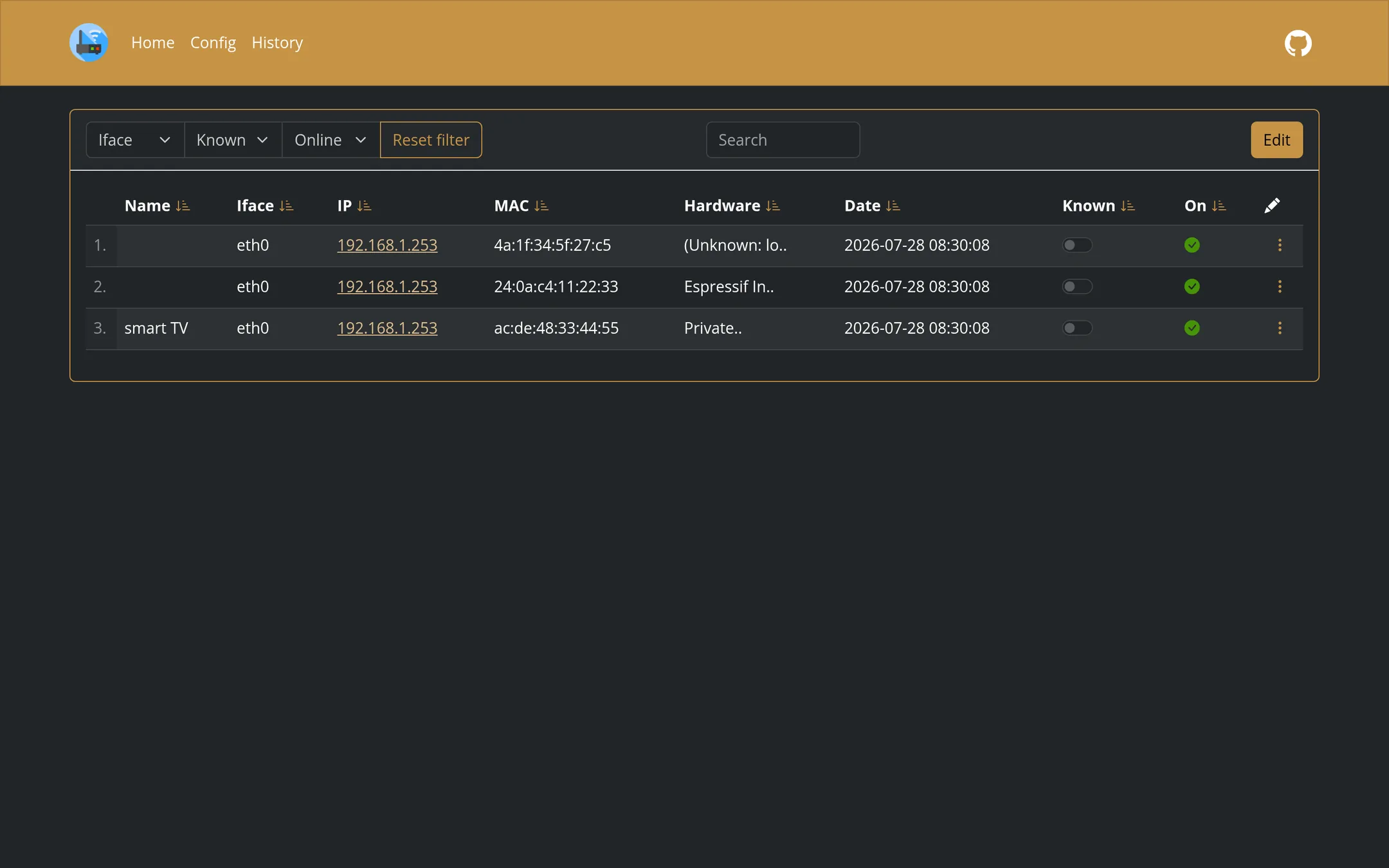Sort table by Name column icon
1389x868 pixels.
point(183,206)
